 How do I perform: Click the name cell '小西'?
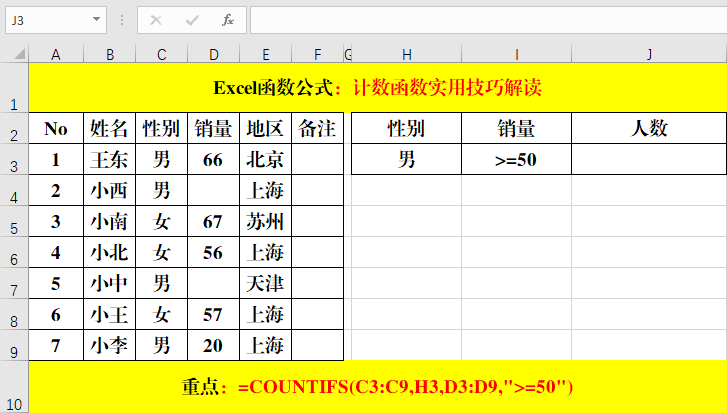[109, 190]
